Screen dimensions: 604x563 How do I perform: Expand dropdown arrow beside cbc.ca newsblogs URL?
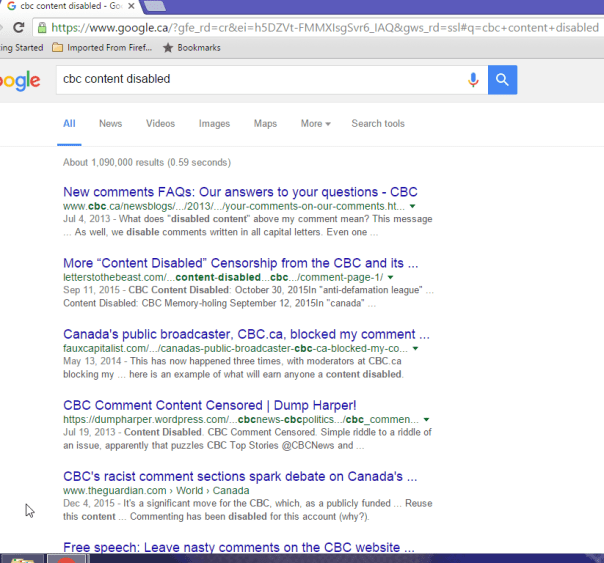point(412,206)
